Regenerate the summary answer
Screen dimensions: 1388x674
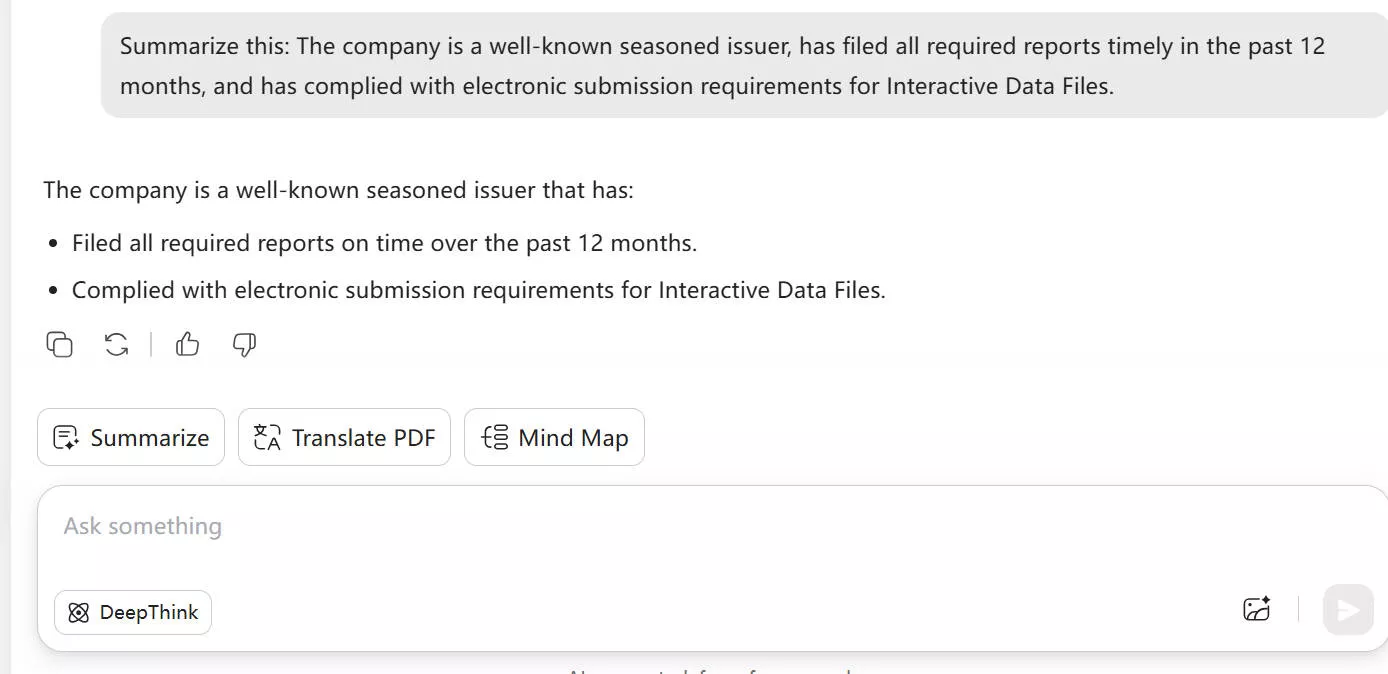click(x=116, y=344)
